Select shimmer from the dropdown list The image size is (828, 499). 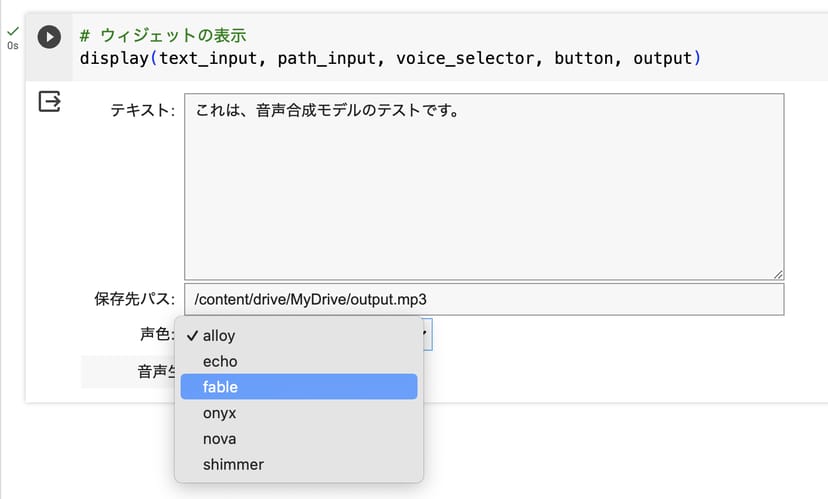tap(232, 465)
